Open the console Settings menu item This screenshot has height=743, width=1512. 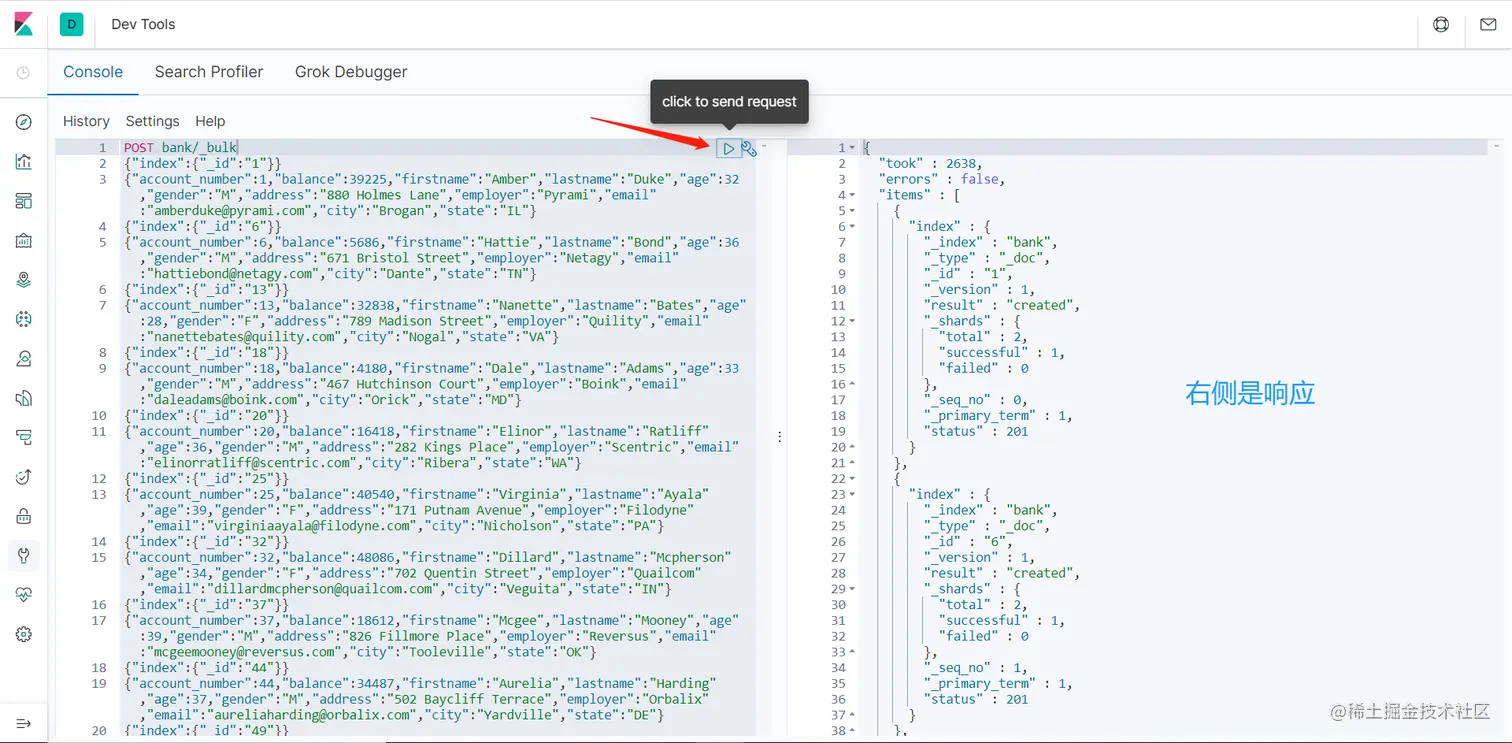pyautogui.click(x=152, y=121)
